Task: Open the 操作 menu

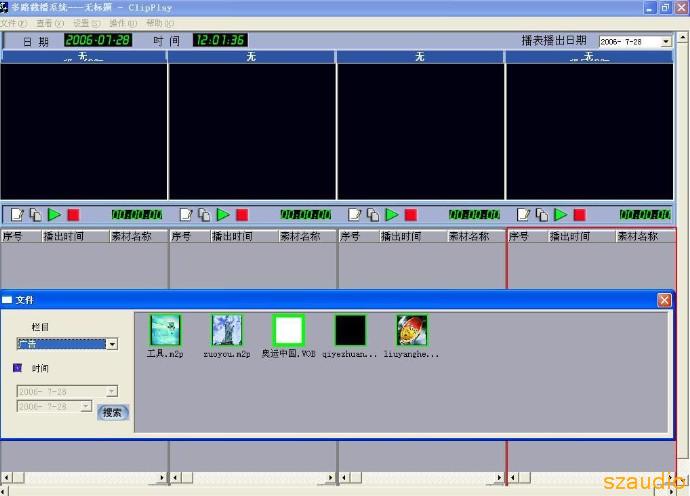Action: (123, 23)
